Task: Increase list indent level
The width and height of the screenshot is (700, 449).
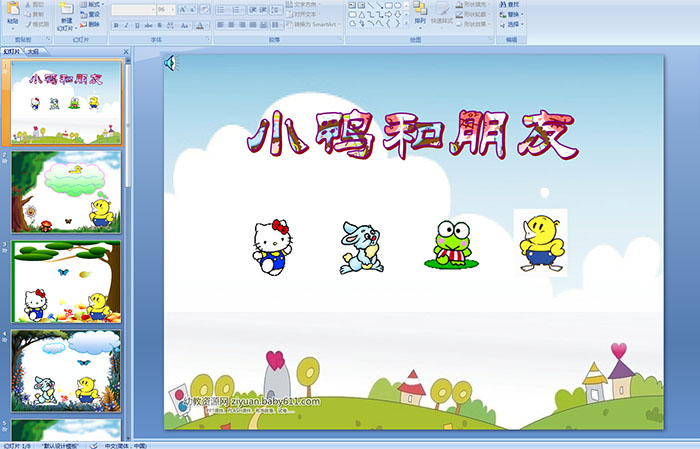Action: 263,9
